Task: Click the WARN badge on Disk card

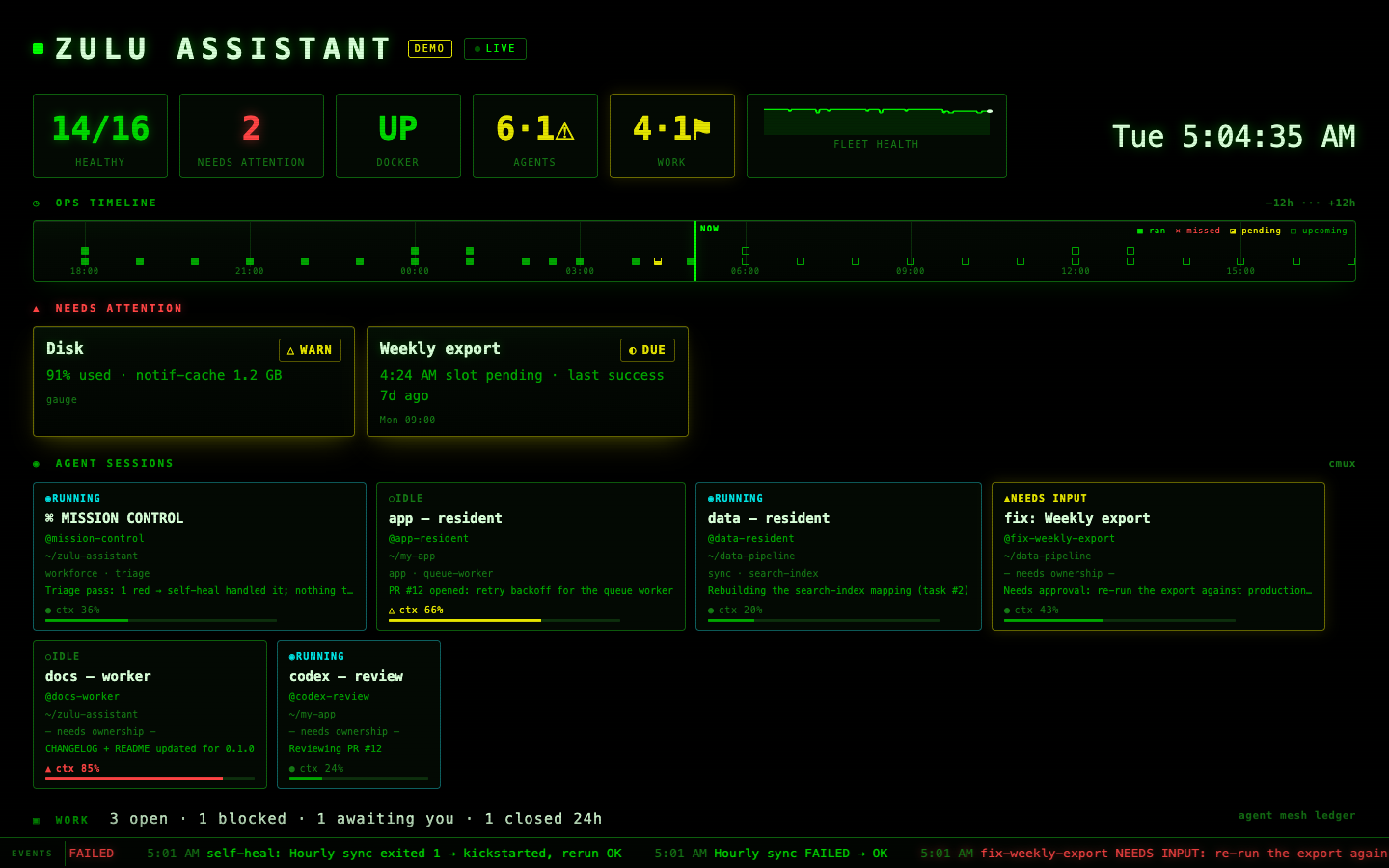Action: click(x=310, y=350)
